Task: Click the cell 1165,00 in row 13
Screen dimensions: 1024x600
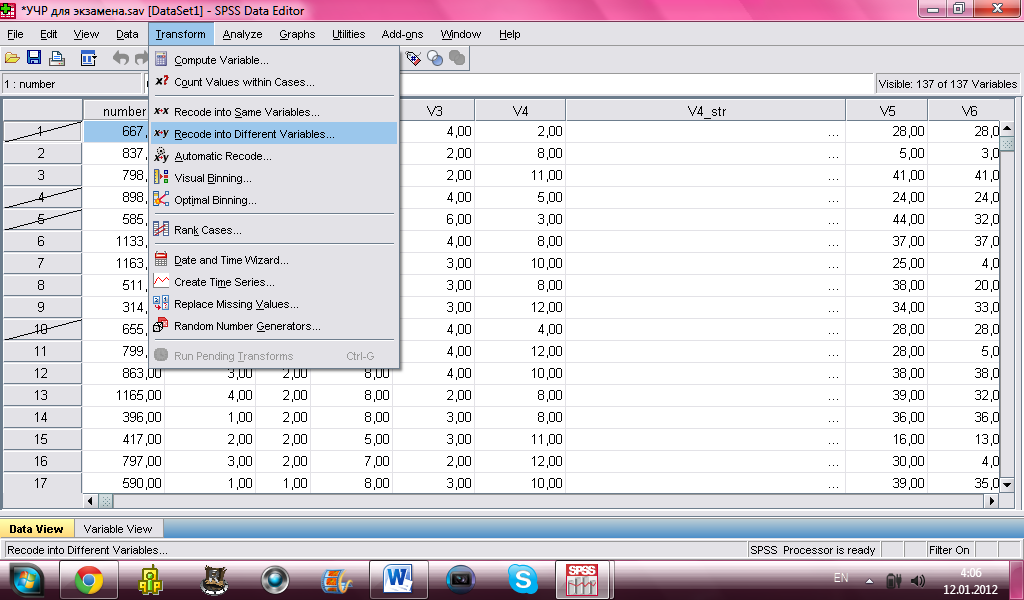Action: (x=123, y=396)
